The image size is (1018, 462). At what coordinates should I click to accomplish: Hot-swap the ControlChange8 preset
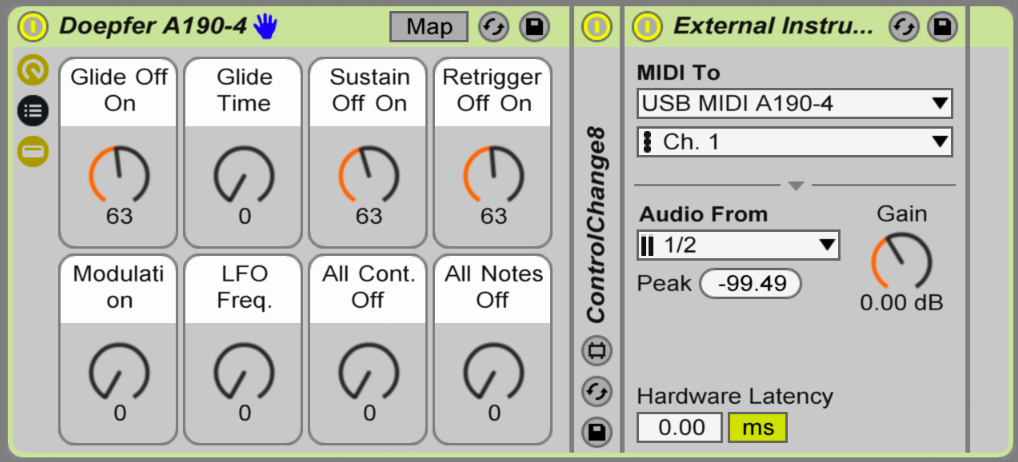coord(597,391)
